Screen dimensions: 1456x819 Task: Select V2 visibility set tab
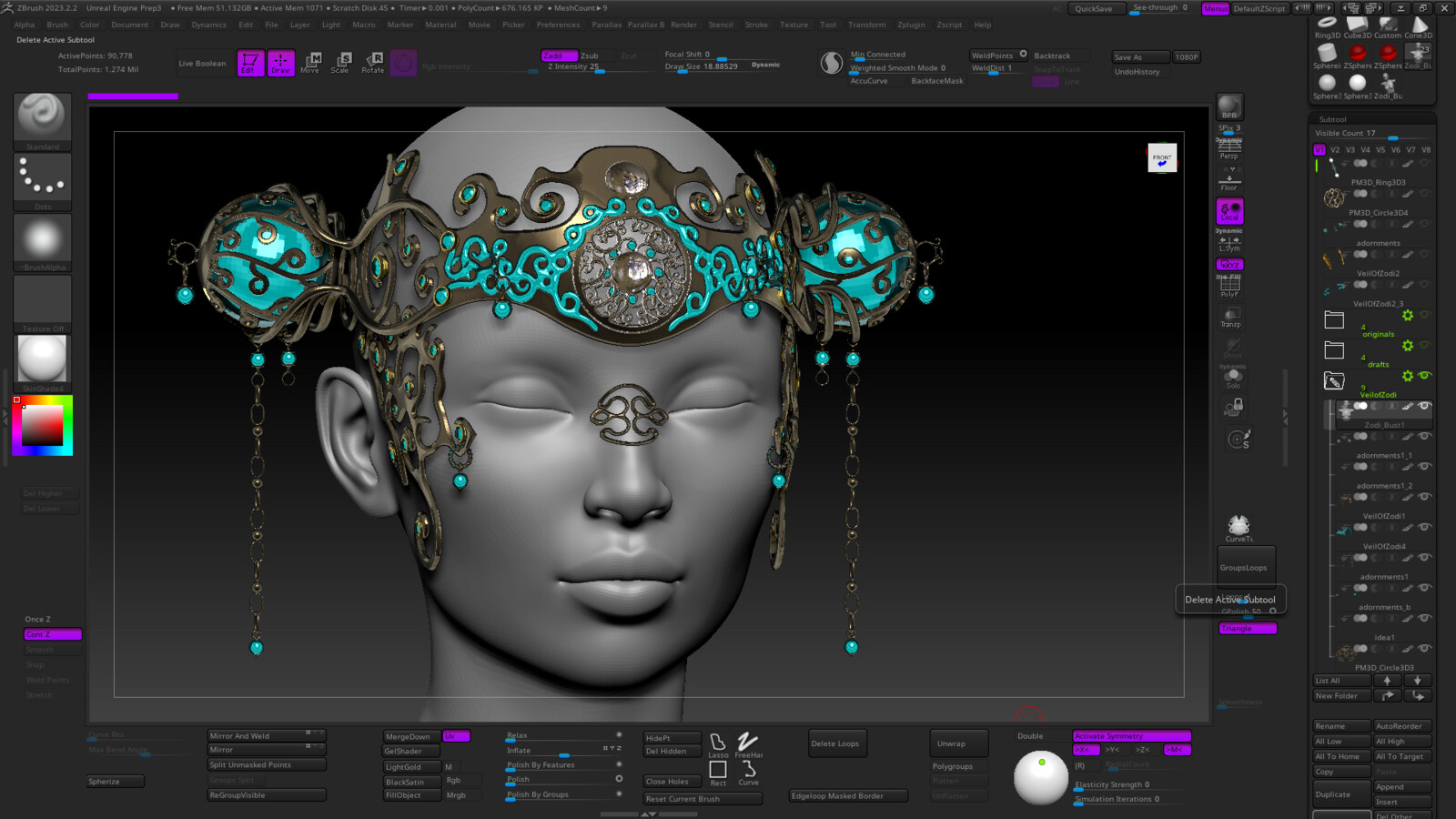tap(1335, 150)
